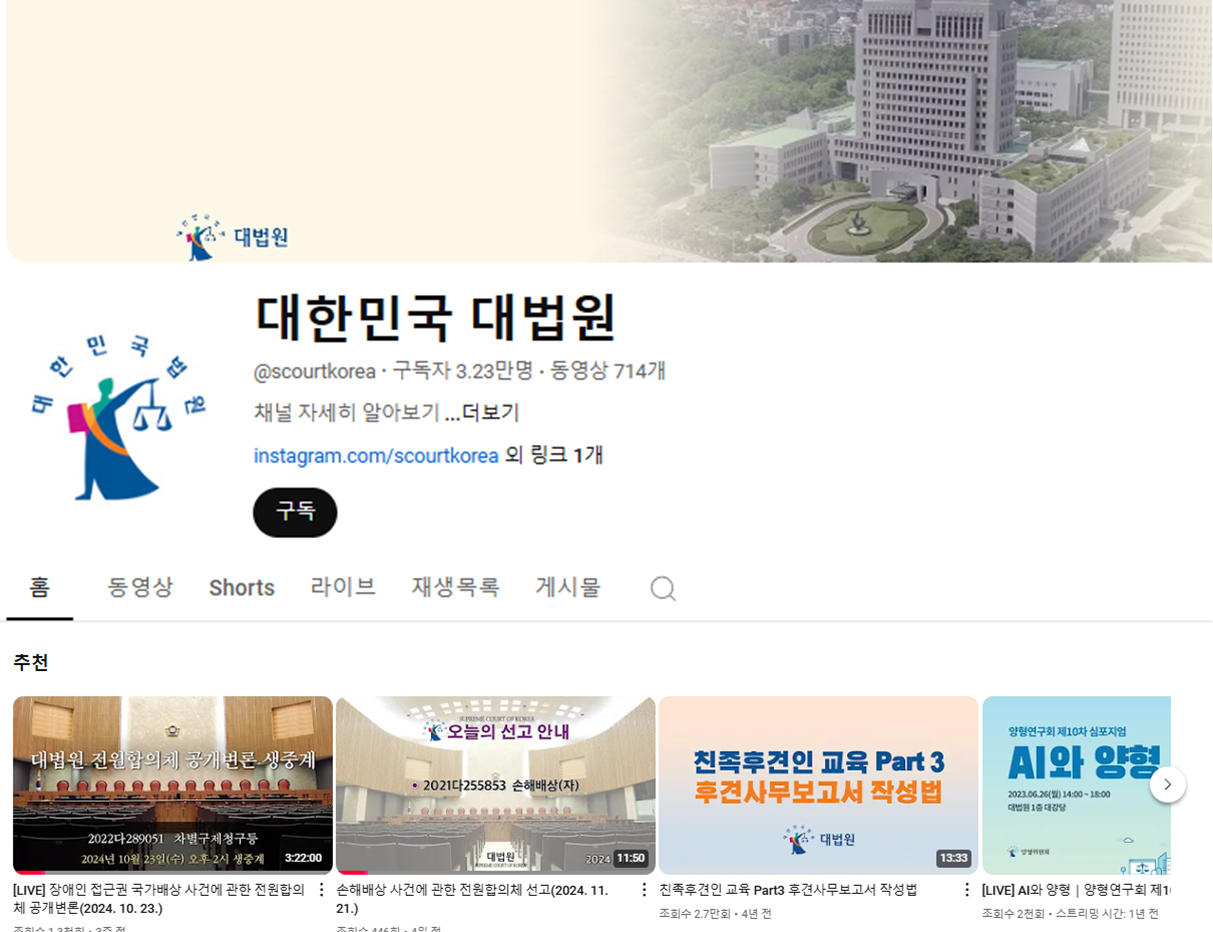Viewport: 1213px width, 932px height.
Task: Open the 대한민국 대법원 channel avatar
Action: pos(119,416)
